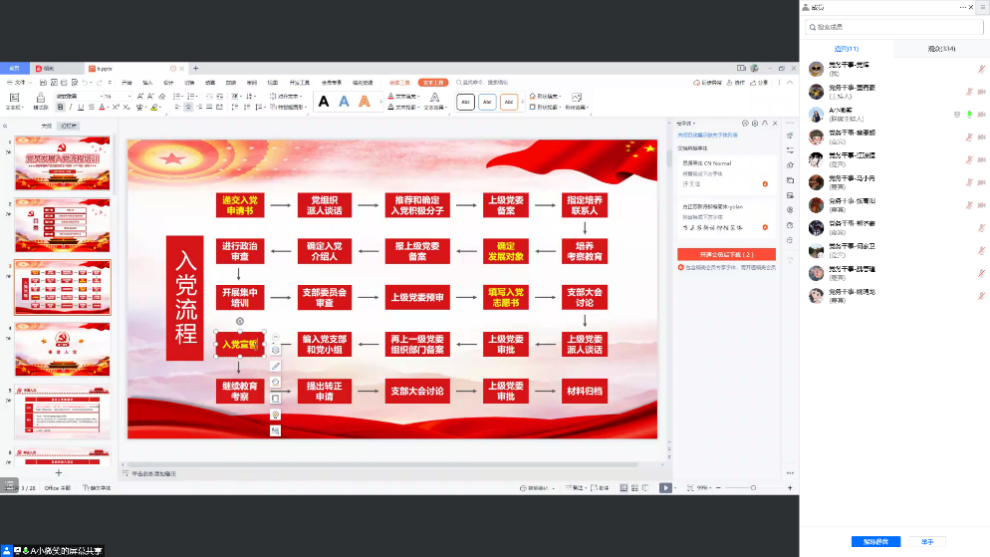Screen dimensions: 990x557
Task: Zoom in using the plus icon
Action: 789,488
